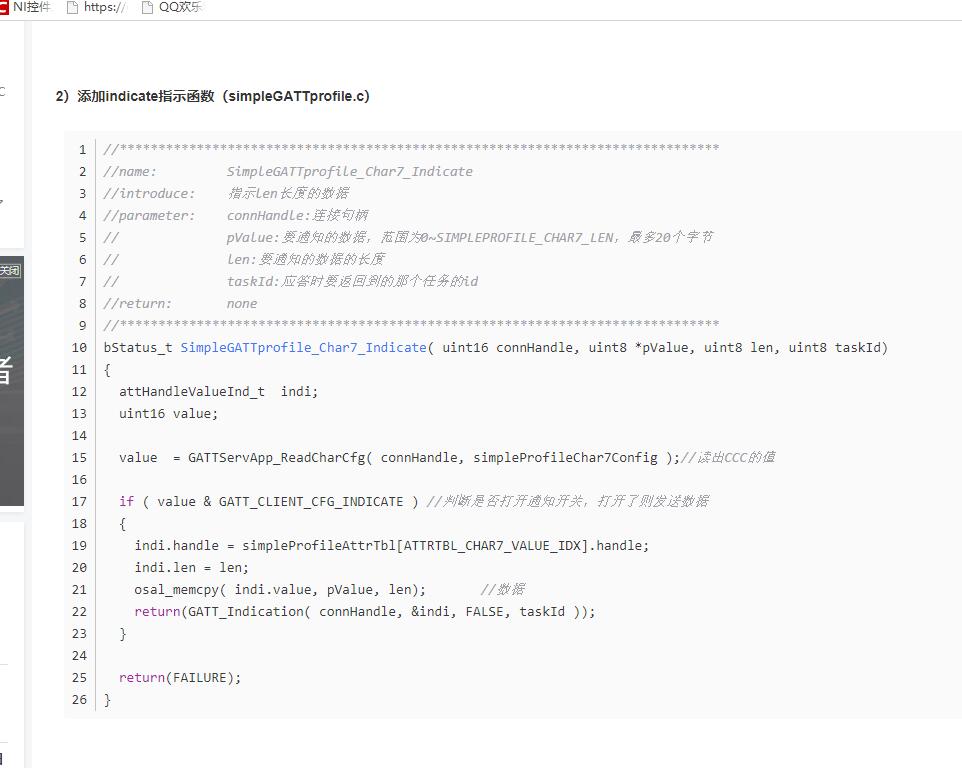Viewport: 962px width, 768px height.
Task: Click 'uint8 taskId' parameter on line 10
Action: click(834, 348)
